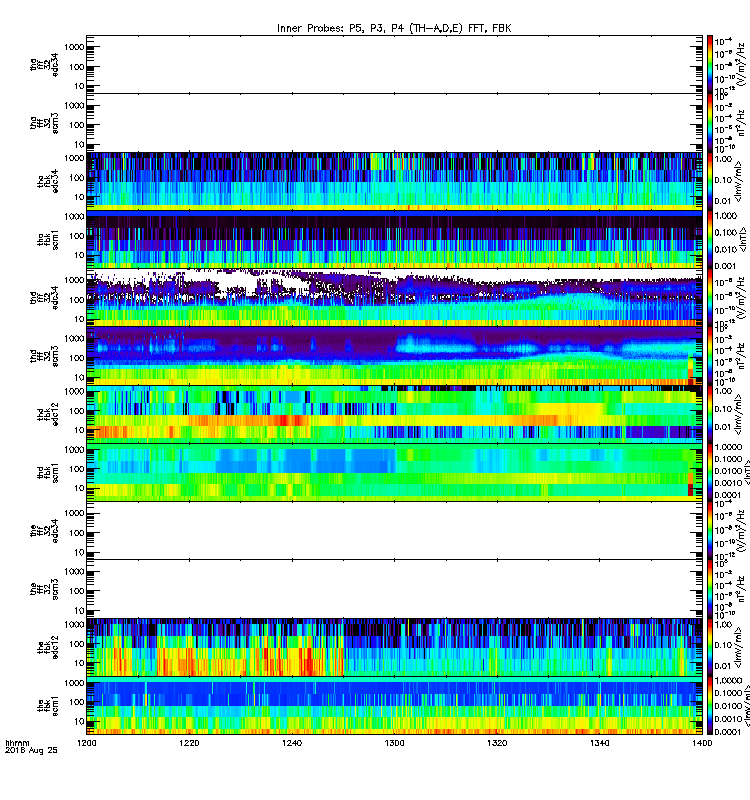Screen dimensions: 750x800
Task: Click the 'the fff 32 edc34' axis label
Action: click(44, 531)
